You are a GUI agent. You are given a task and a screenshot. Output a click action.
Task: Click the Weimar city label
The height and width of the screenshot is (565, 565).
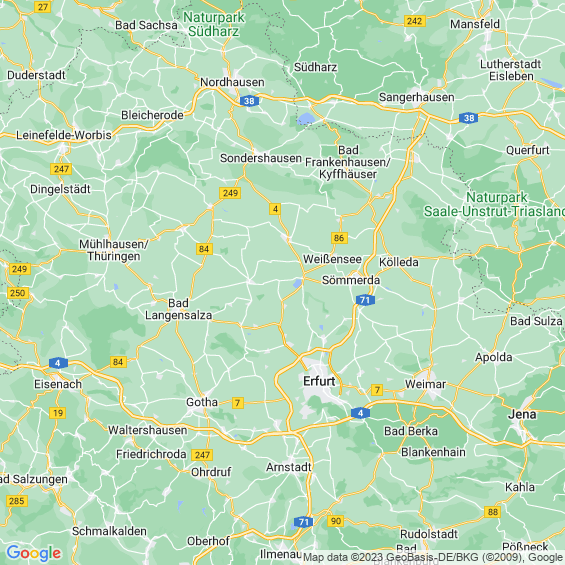point(425,384)
